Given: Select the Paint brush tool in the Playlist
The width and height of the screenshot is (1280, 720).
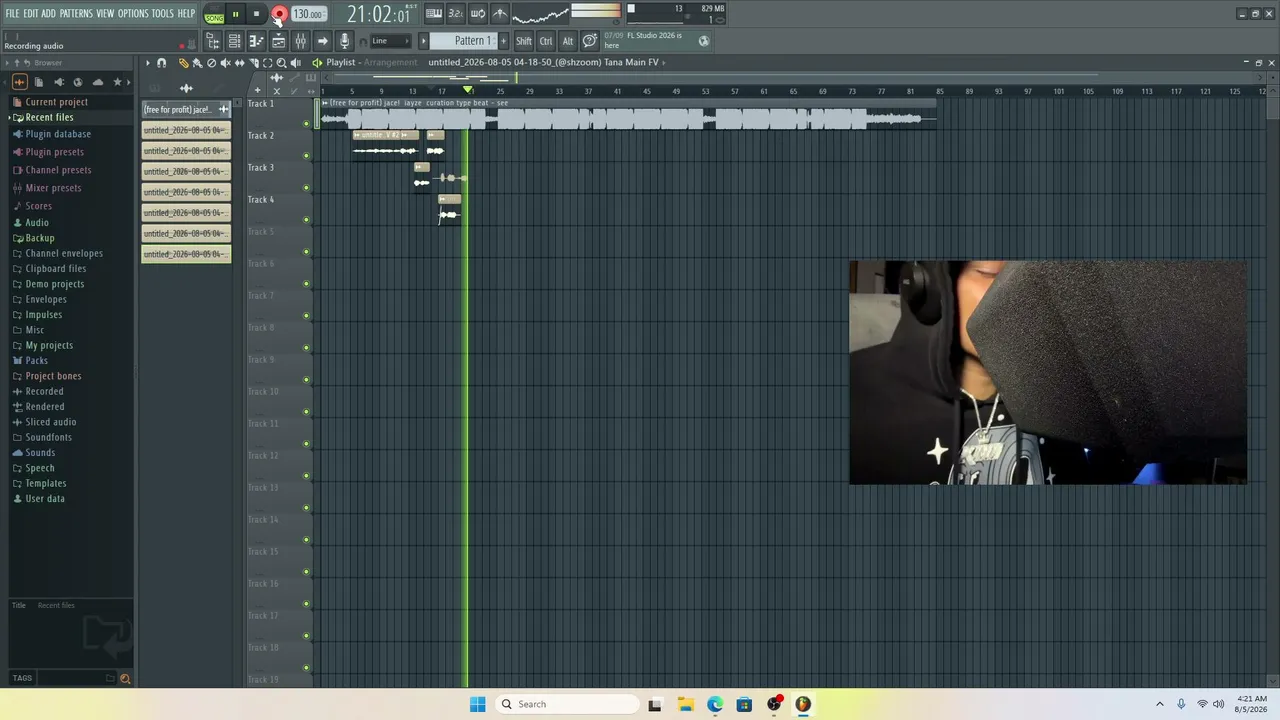Looking at the screenshot, I should point(197,63).
